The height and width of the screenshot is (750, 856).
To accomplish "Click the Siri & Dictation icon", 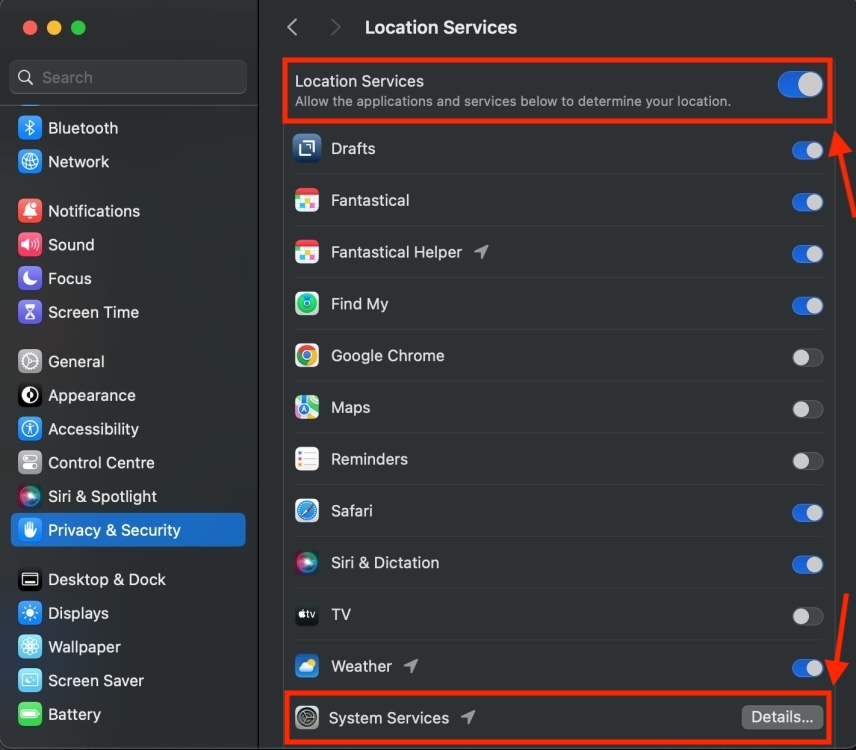I will [307, 563].
